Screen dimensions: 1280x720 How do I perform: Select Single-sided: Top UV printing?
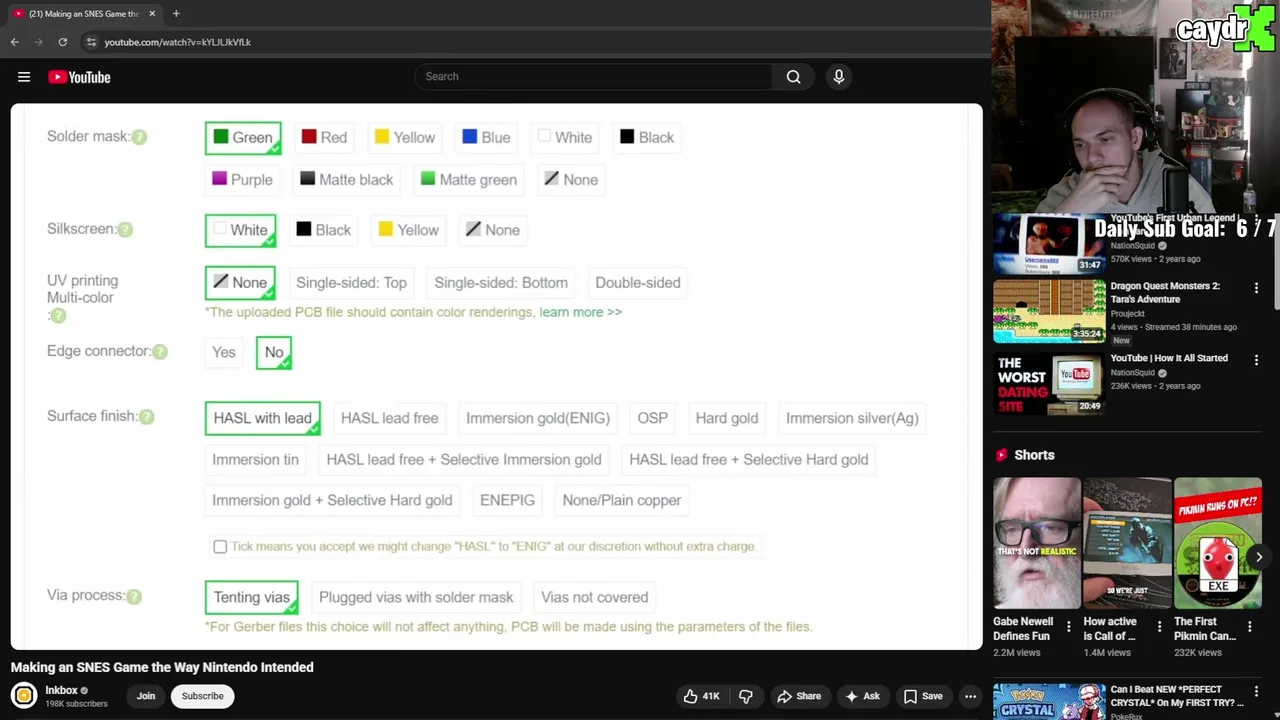coord(351,282)
